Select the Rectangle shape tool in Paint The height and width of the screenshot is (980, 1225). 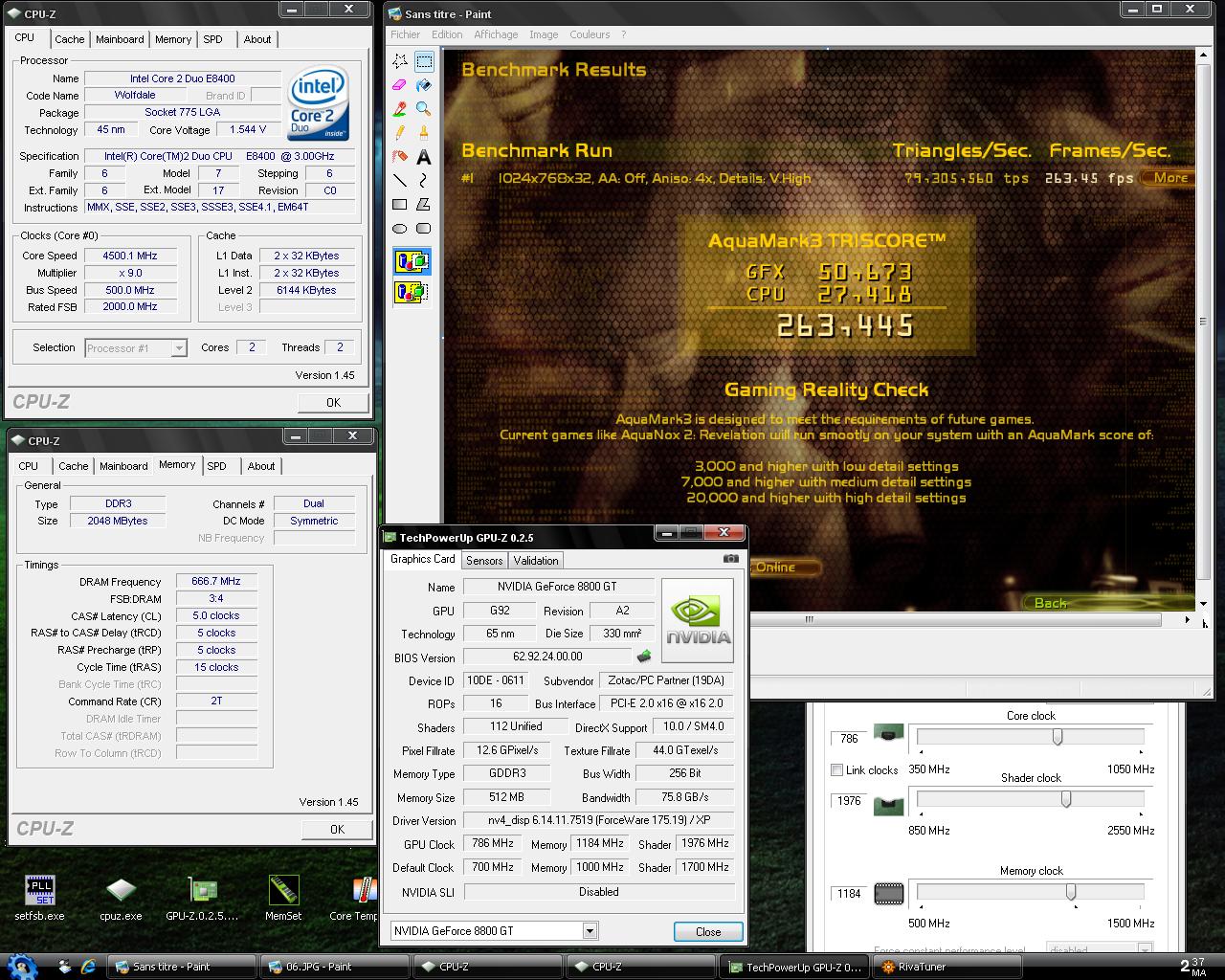coord(400,205)
